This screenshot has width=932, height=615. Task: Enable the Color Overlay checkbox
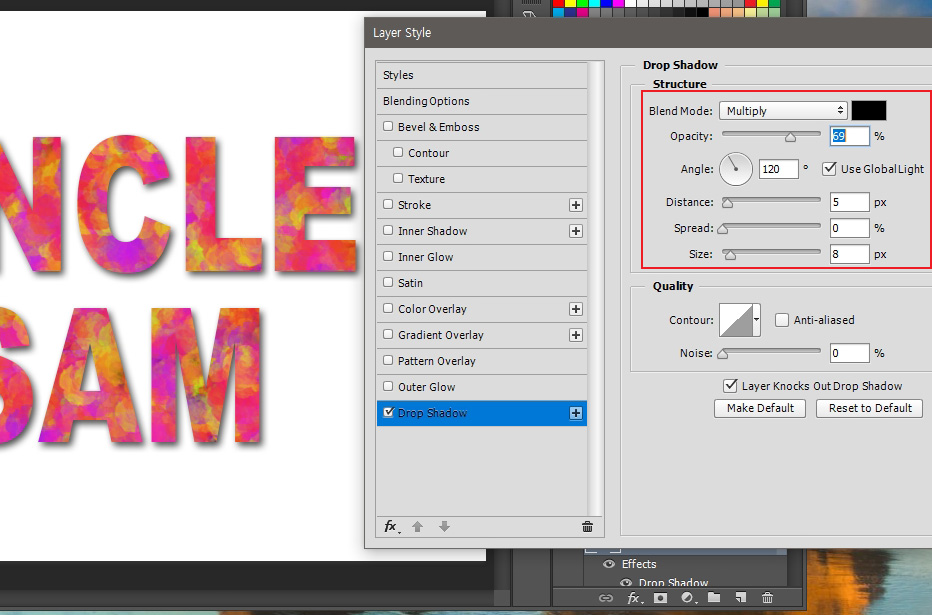[x=388, y=308]
